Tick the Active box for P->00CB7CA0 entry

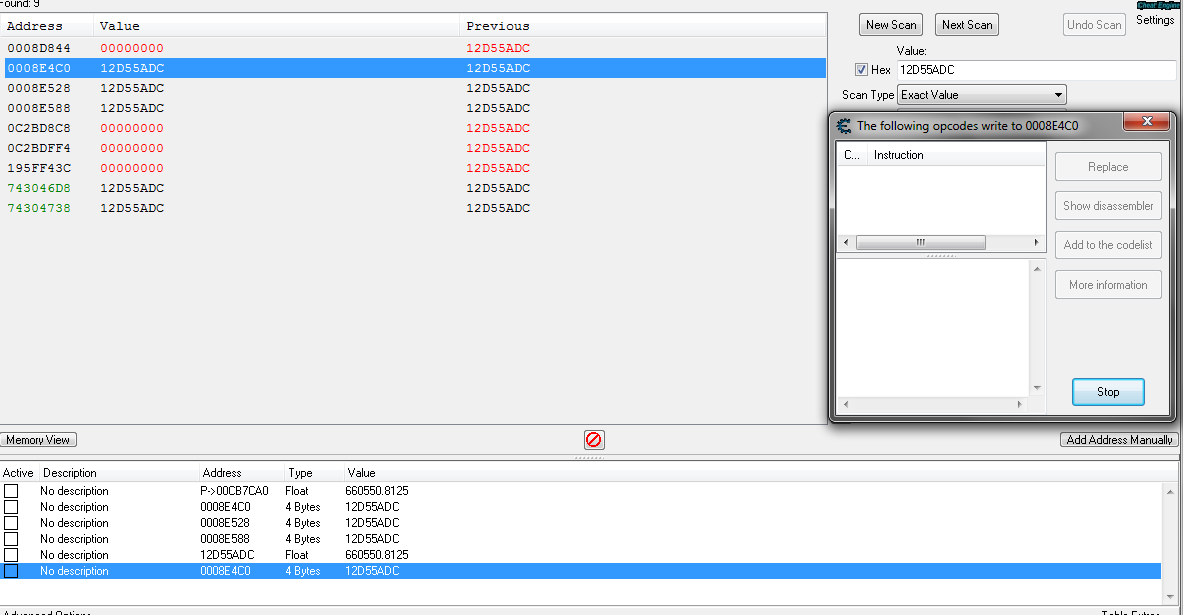(x=11, y=491)
